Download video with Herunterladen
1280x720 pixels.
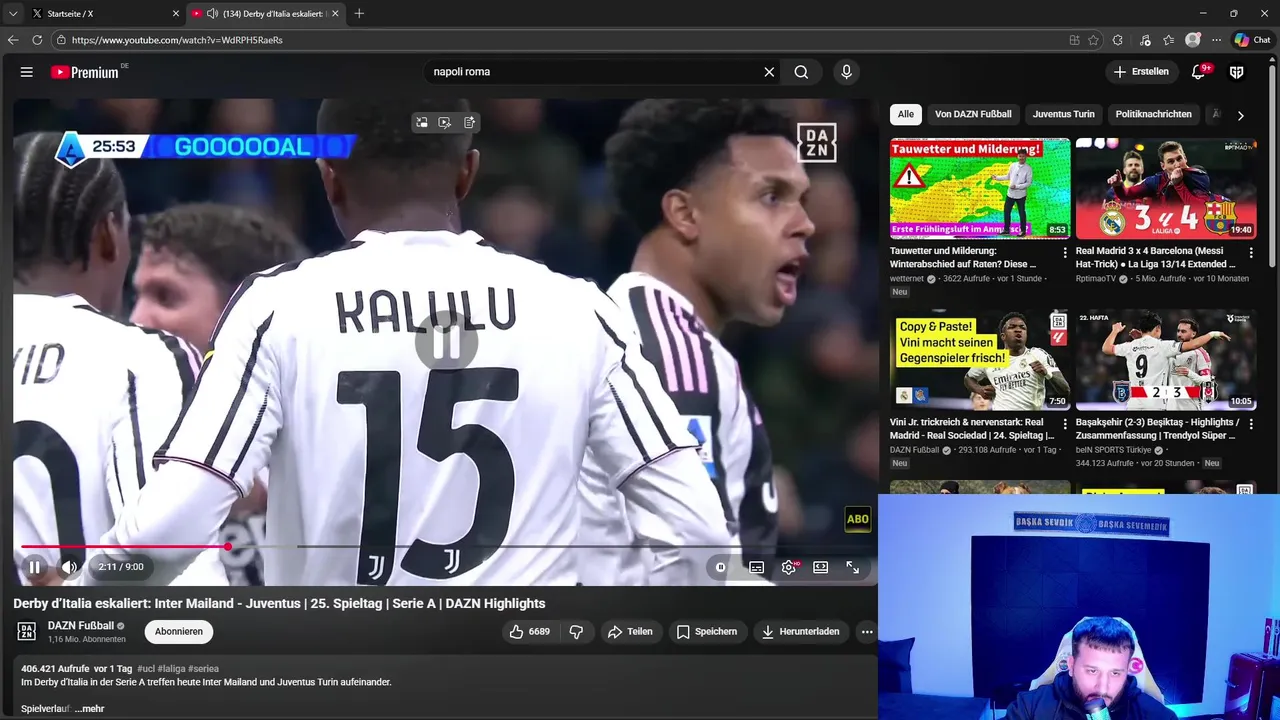click(x=800, y=632)
